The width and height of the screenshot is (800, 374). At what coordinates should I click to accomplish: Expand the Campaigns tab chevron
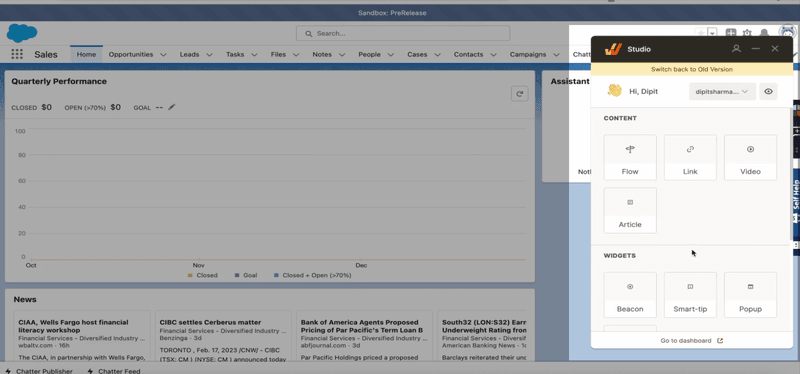pos(556,55)
